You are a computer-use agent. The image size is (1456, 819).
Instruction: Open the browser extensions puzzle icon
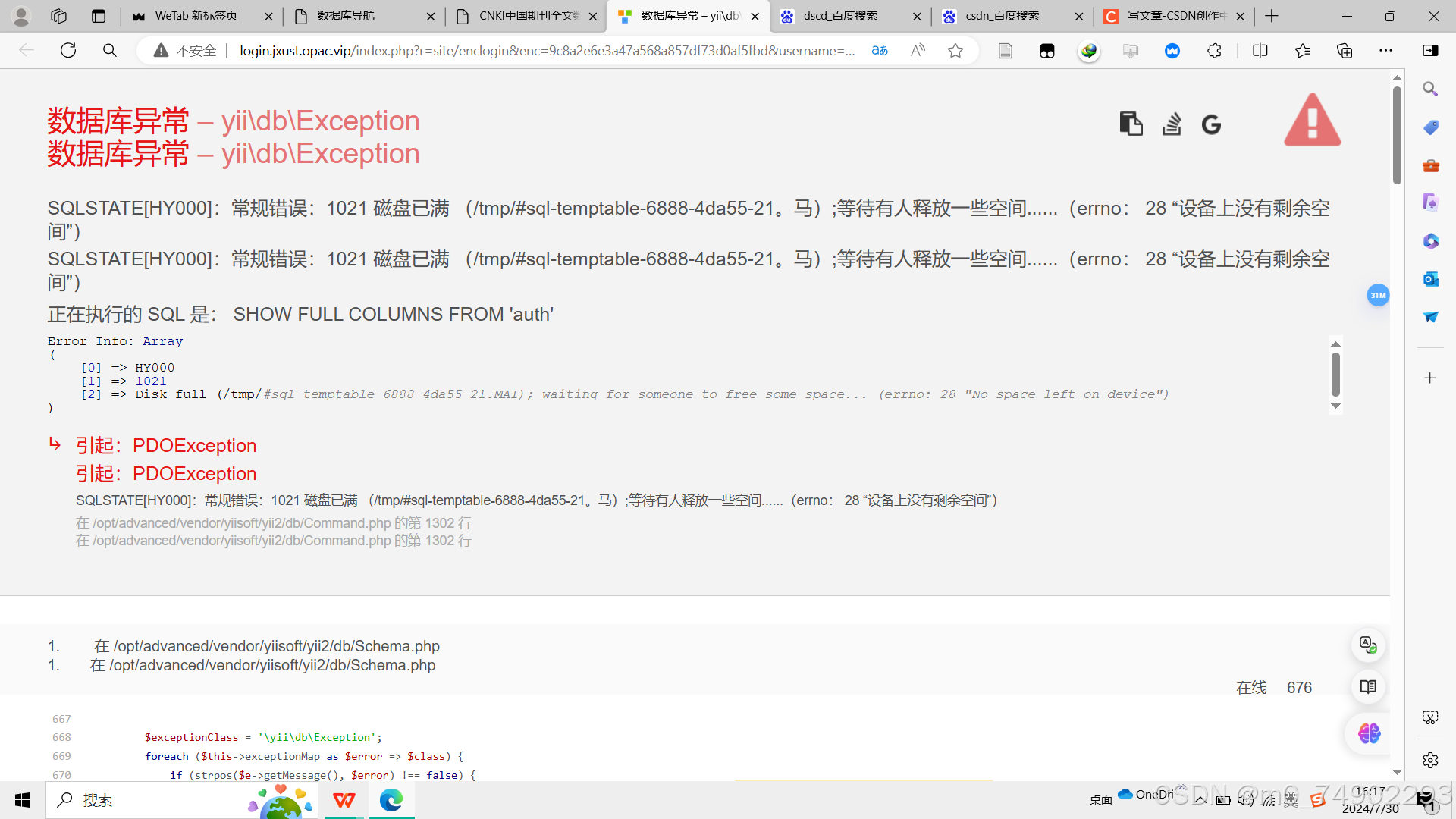tap(1214, 51)
